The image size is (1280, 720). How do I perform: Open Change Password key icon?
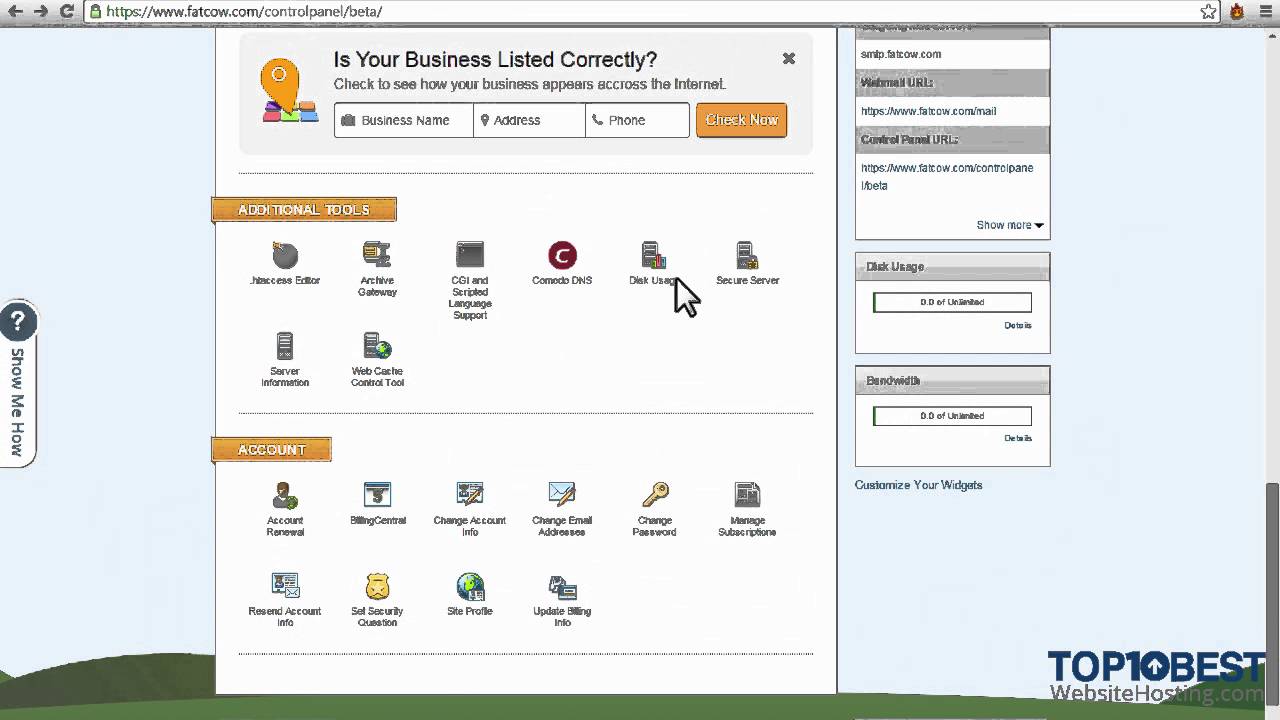[655, 494]
